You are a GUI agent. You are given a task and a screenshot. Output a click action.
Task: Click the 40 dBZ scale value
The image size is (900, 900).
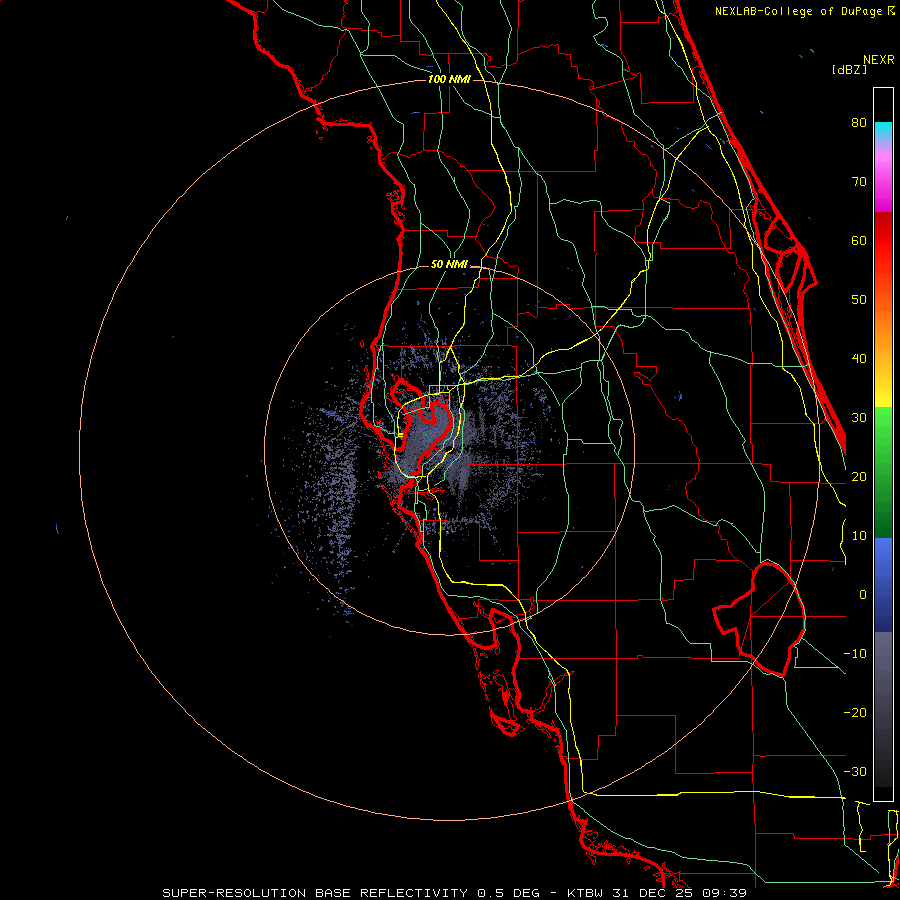click(859, 359)
